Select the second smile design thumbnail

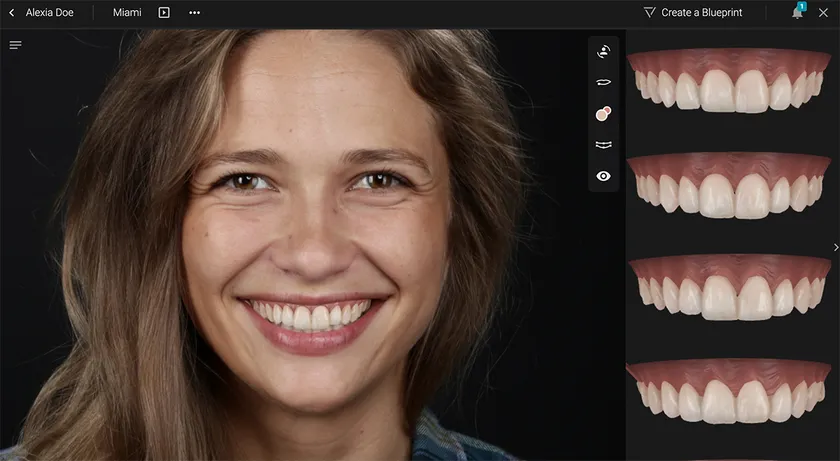point(727,185)
